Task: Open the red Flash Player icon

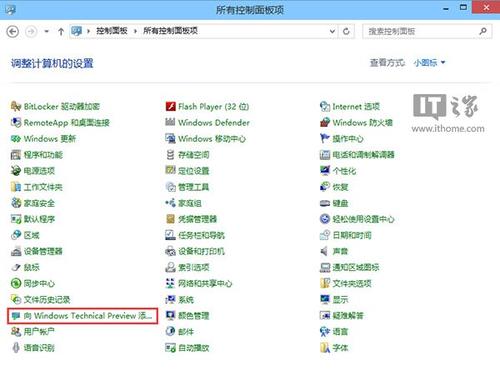Action: point(170,106)
